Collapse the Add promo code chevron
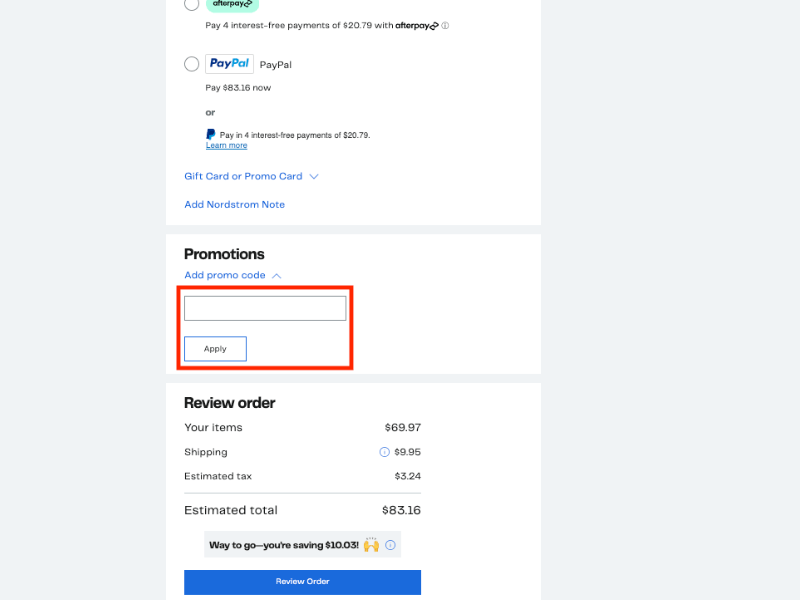Screen dimensions: 800x600 (277, 275)
